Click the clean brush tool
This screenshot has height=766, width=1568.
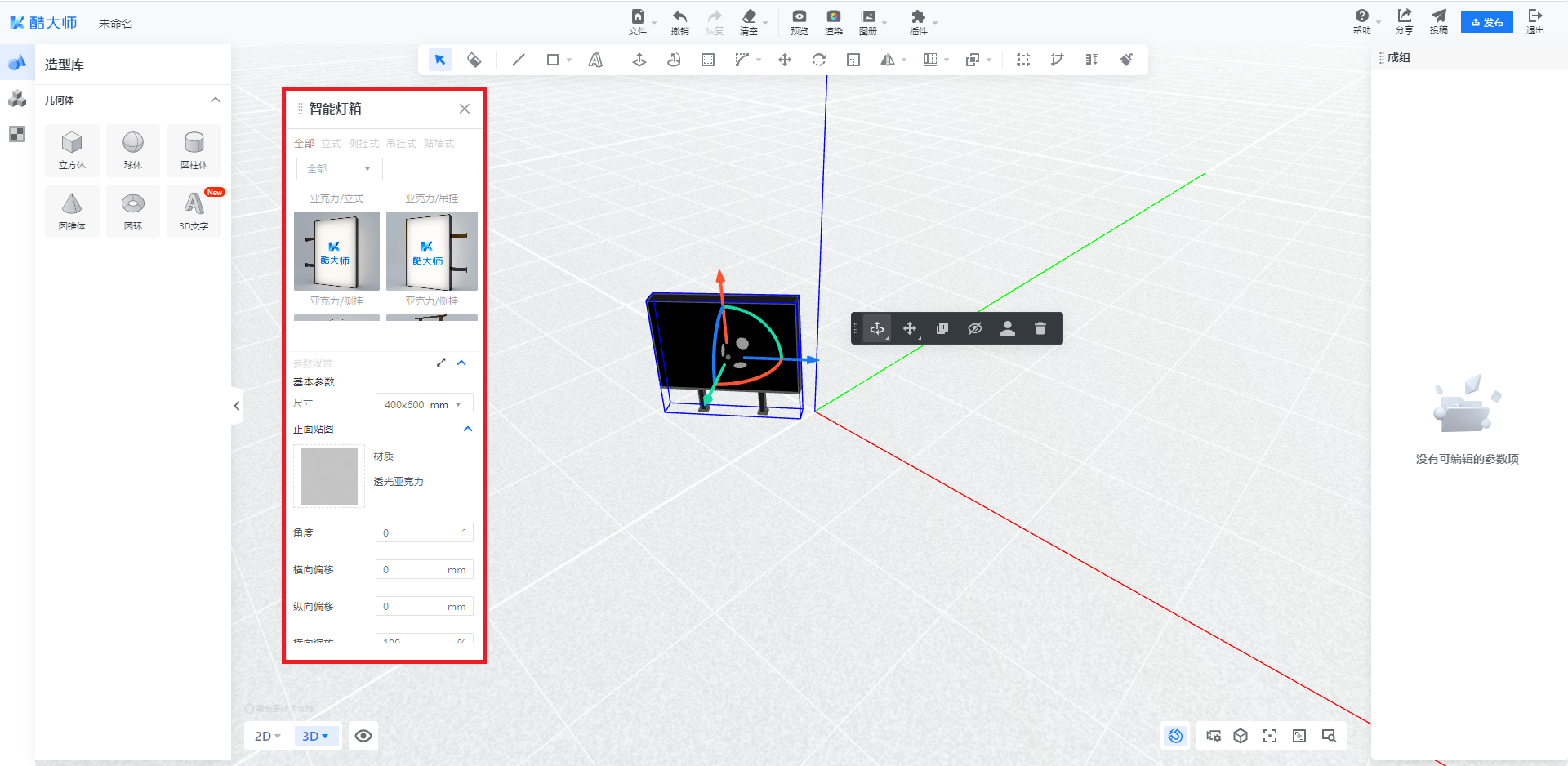pos(1126,60)
